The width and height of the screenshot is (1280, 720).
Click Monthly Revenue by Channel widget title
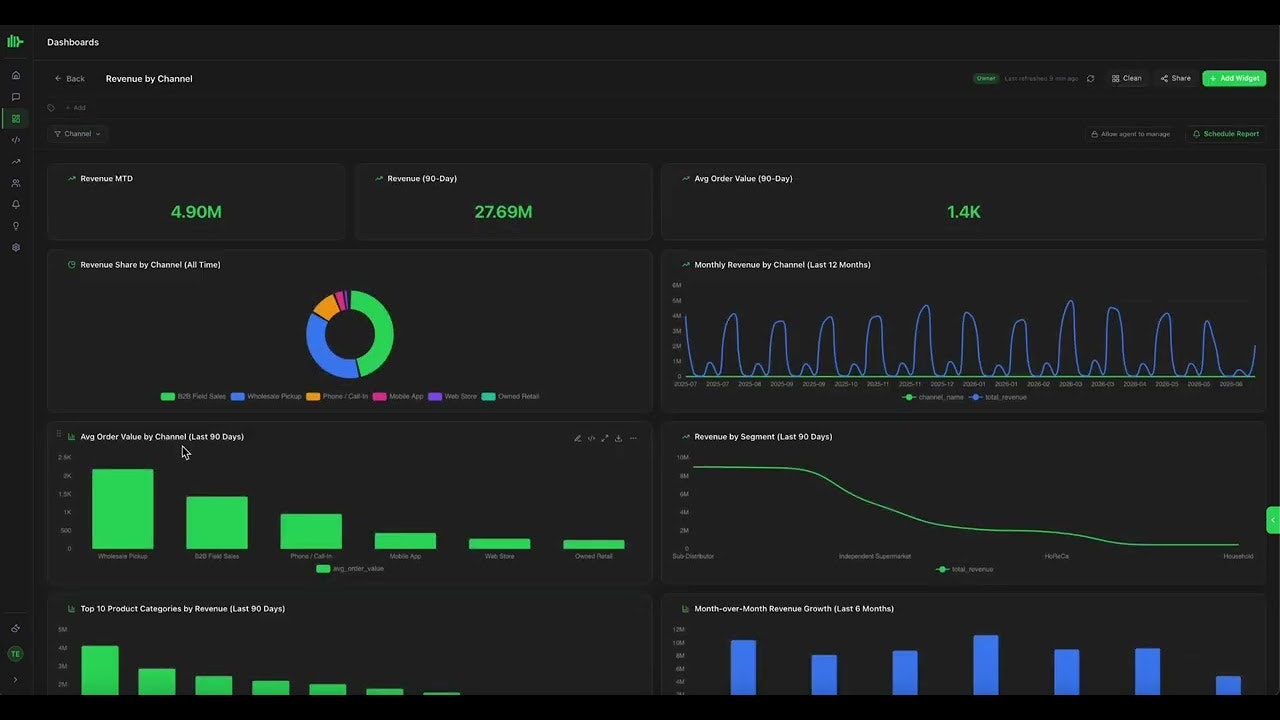[x=782, y=265]
